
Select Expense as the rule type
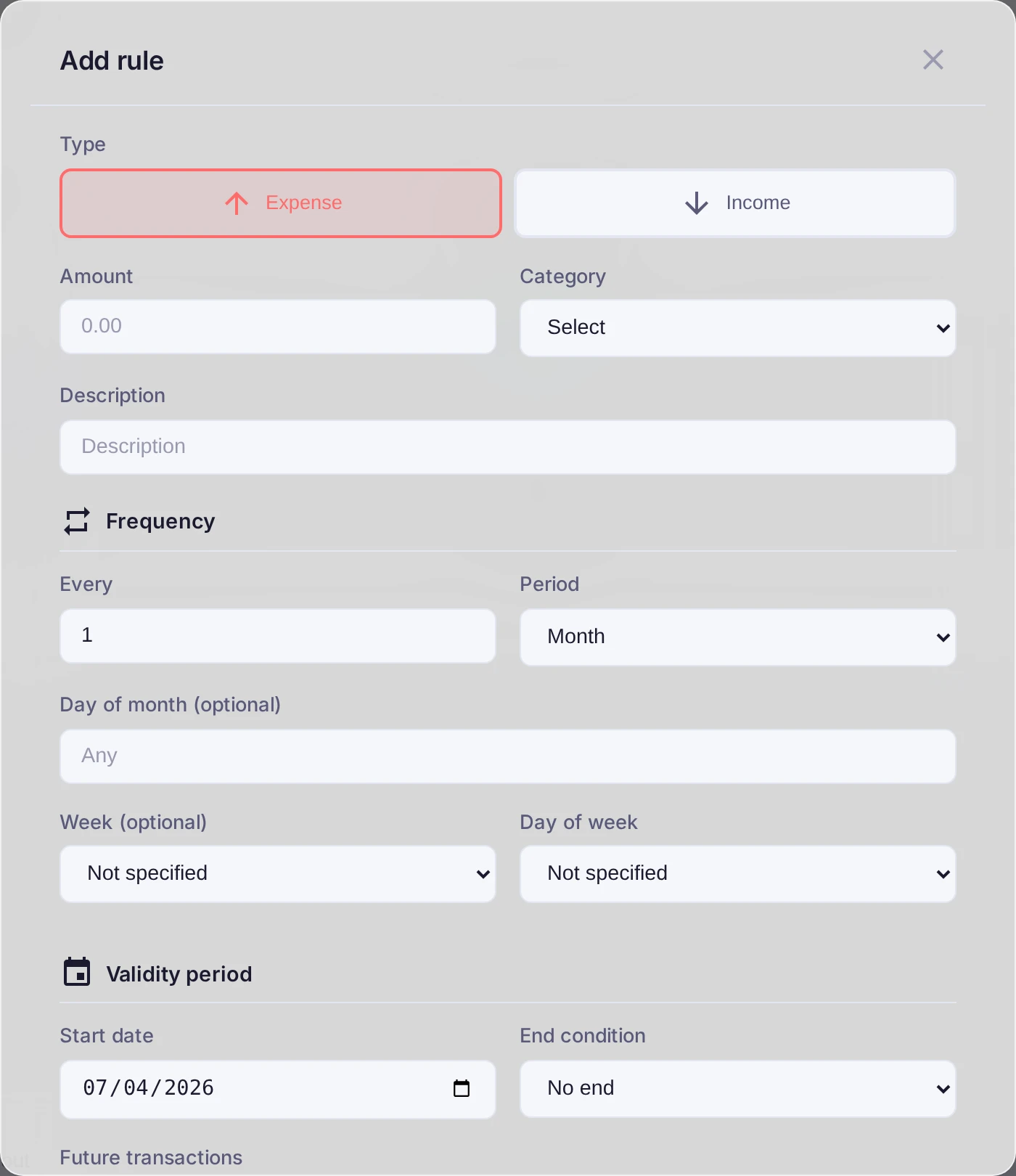point(281,203)
